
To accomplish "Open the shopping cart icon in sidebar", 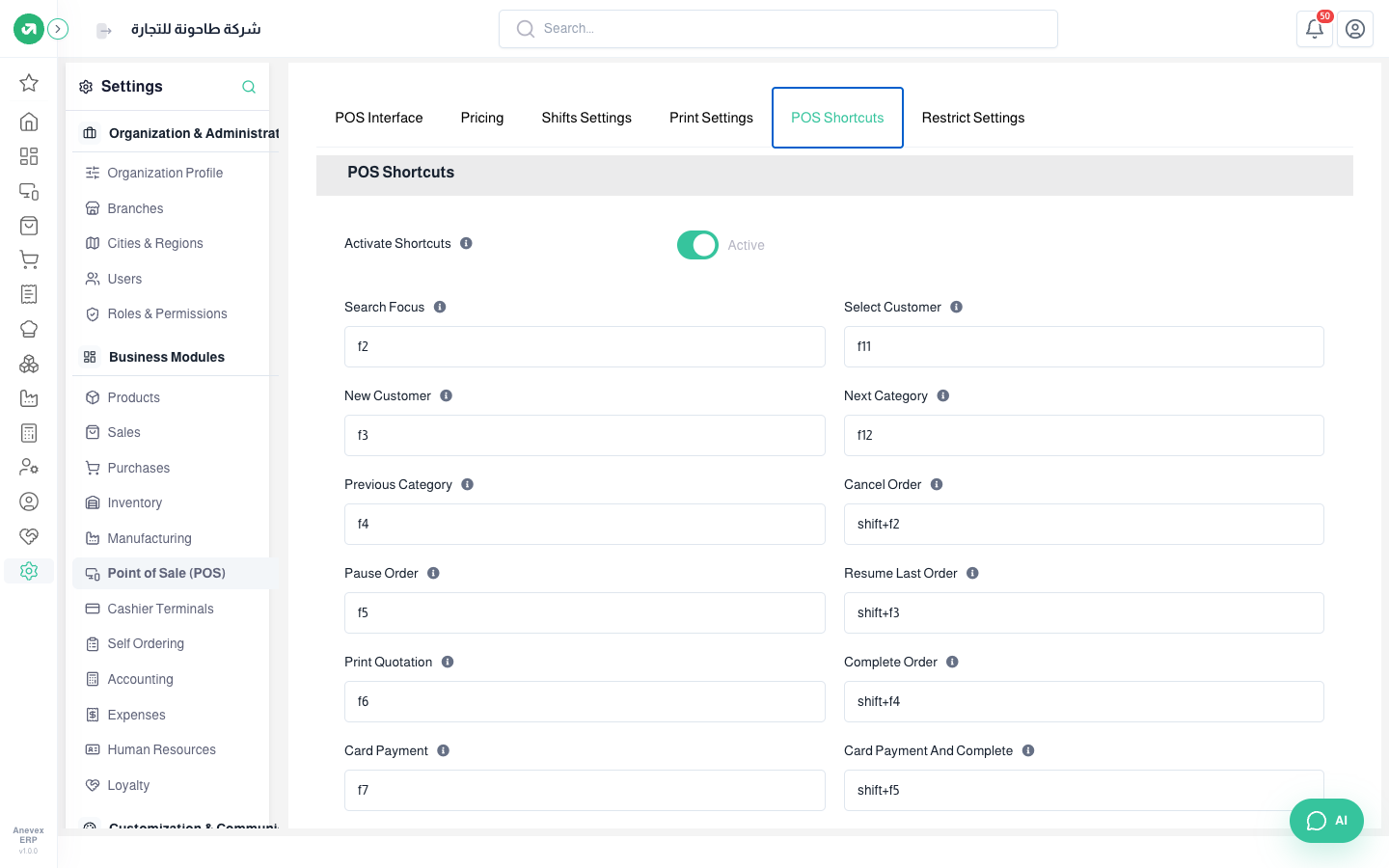I will [29, 259].
